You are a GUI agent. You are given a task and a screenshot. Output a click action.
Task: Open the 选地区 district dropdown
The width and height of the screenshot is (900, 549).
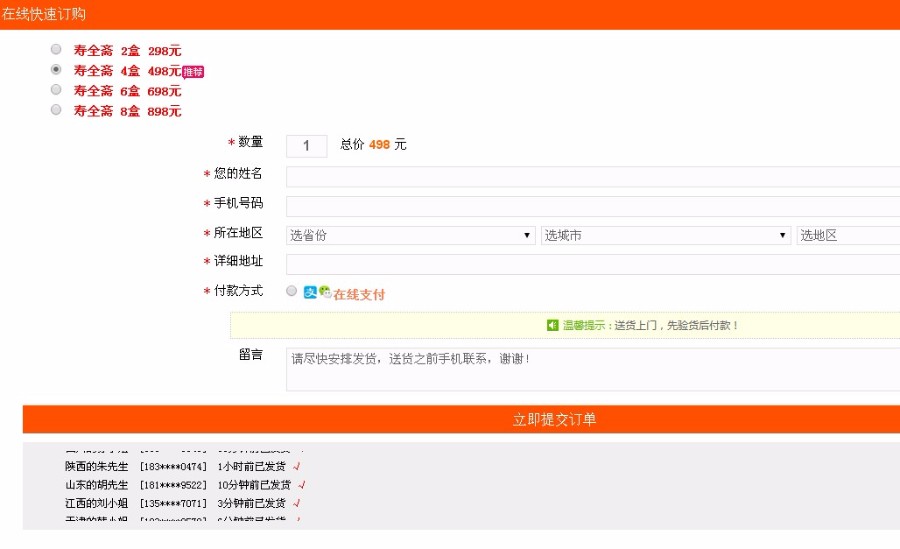(848, 235)
